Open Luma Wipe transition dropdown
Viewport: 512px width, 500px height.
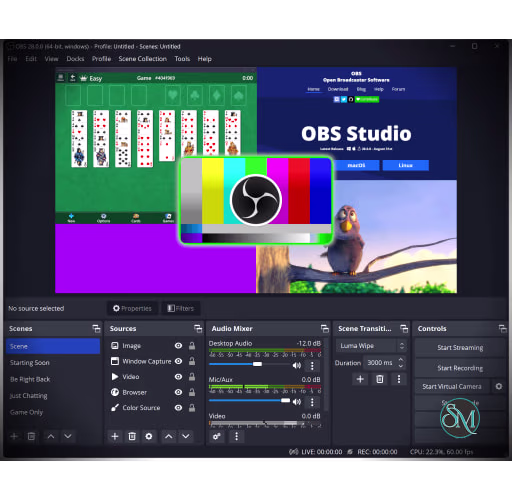371,346
